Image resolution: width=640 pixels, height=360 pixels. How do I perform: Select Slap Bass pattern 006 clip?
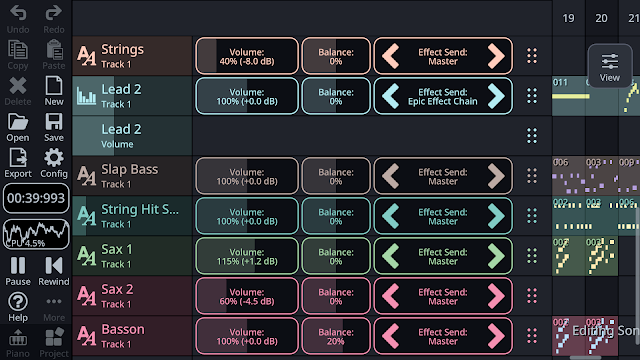pos(569,176)
